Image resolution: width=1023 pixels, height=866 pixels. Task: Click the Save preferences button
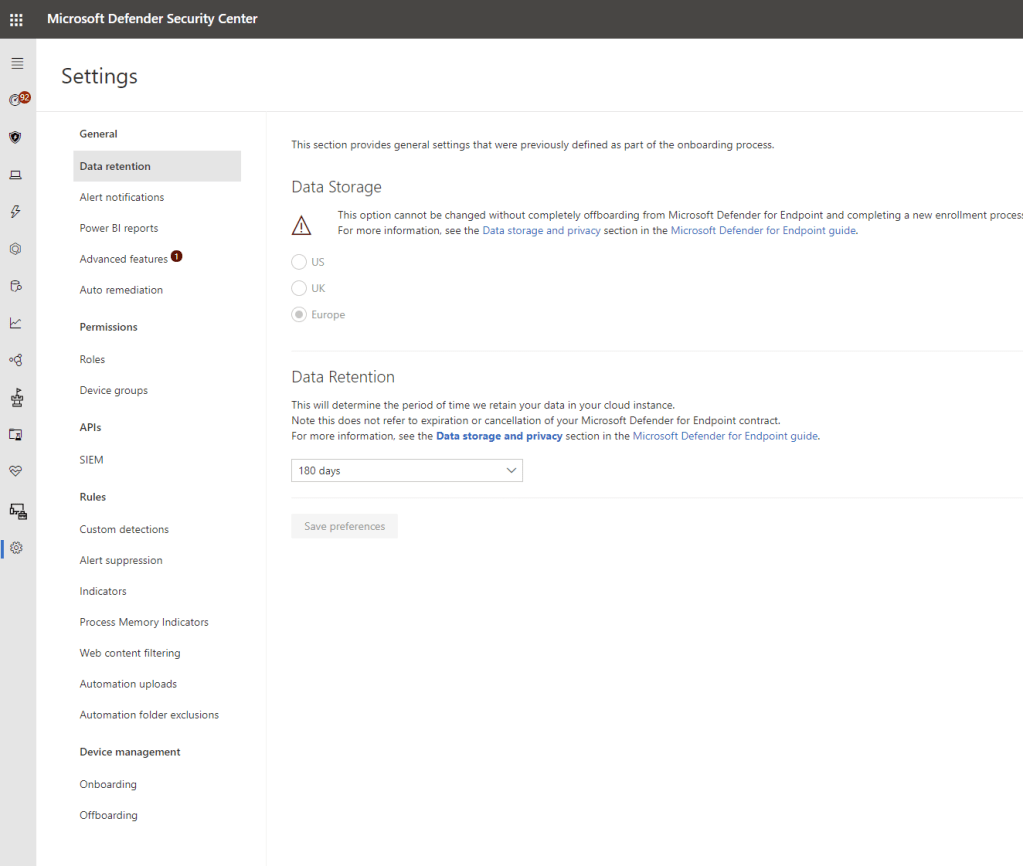pyautogui.click(x=344, y=526)
